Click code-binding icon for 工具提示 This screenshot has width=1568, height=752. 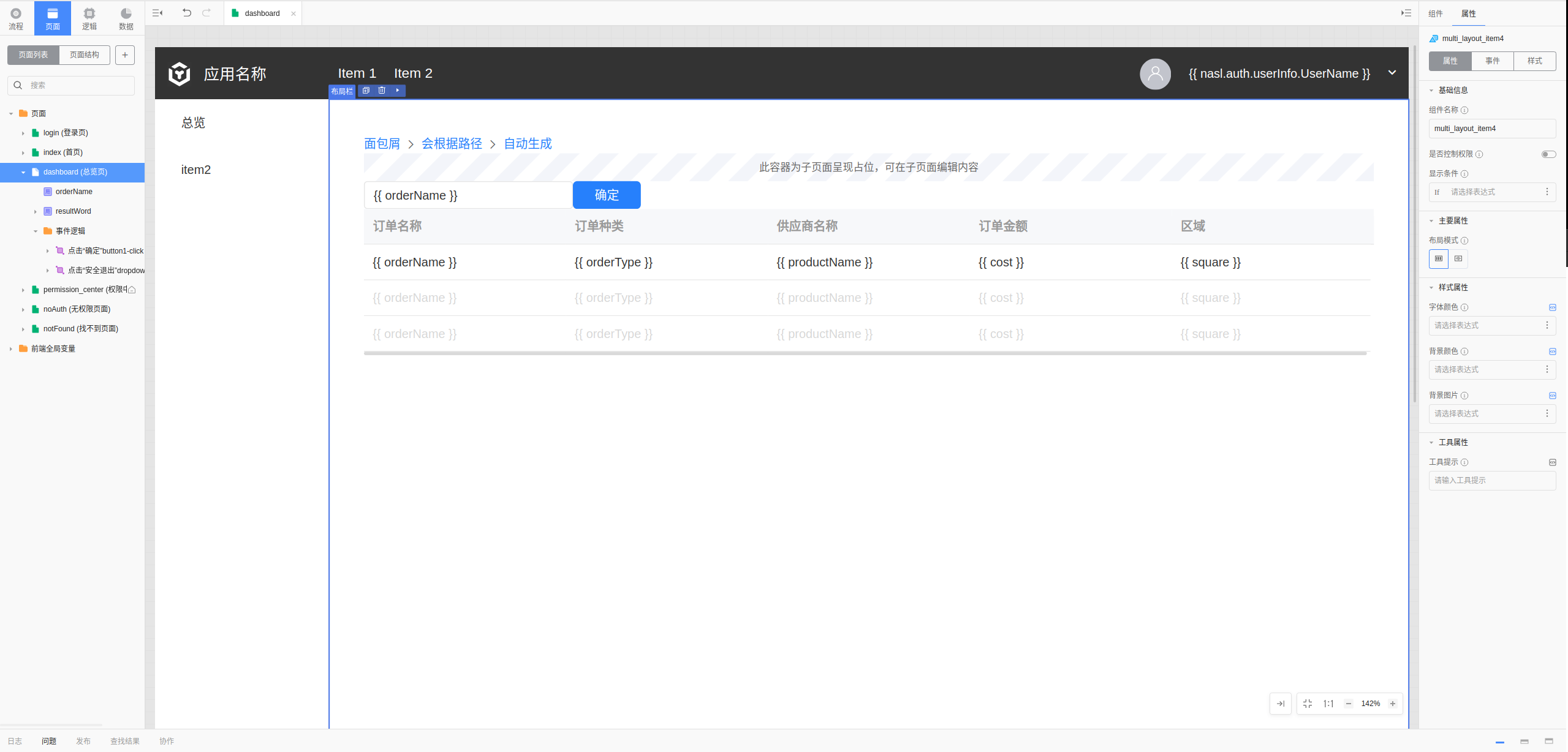click(x=1553, y=462)
